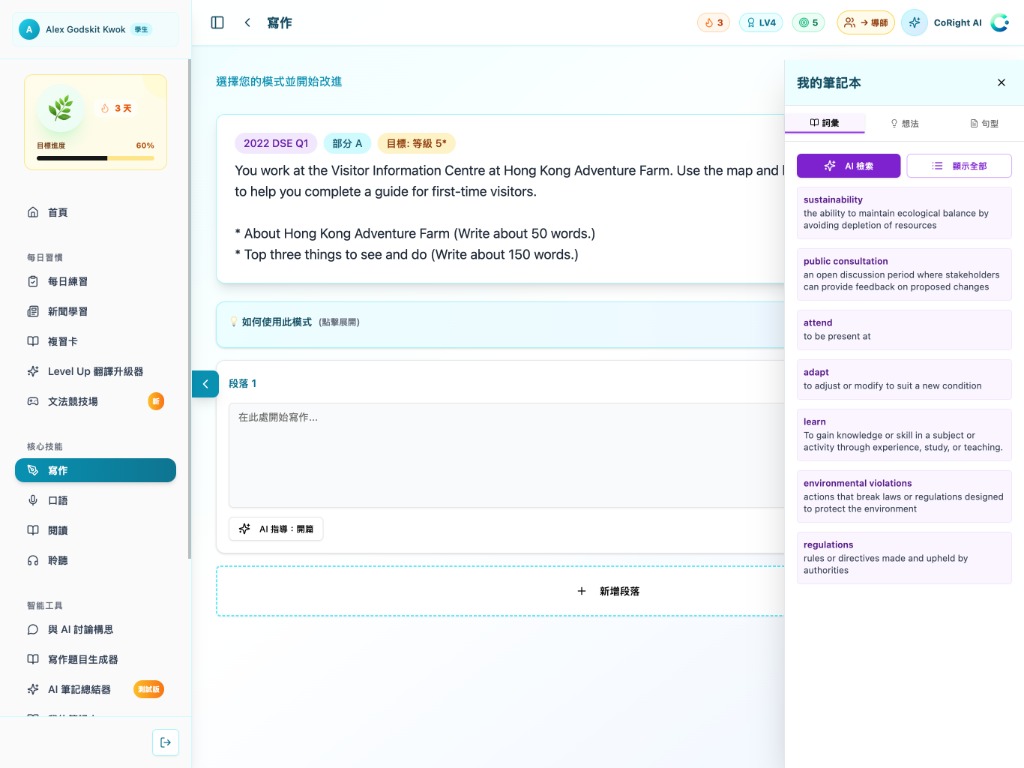The height and width of the screenshot is (768, 1024).
Task: Open 複習卡 review cards
Action: click(95, 342)
